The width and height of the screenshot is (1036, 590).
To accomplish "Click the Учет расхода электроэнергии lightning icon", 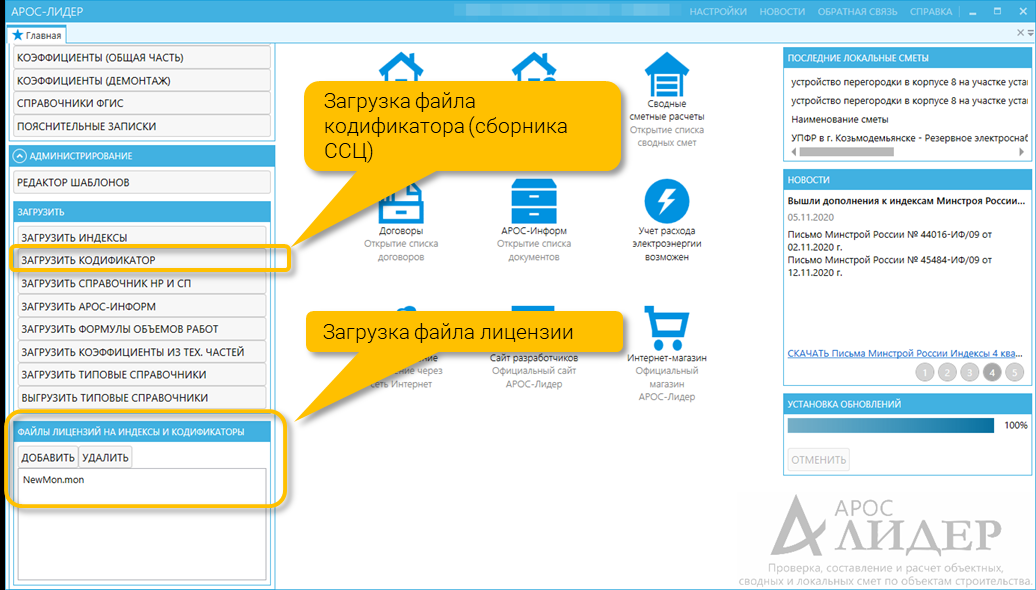I will [x=667, y=201].
